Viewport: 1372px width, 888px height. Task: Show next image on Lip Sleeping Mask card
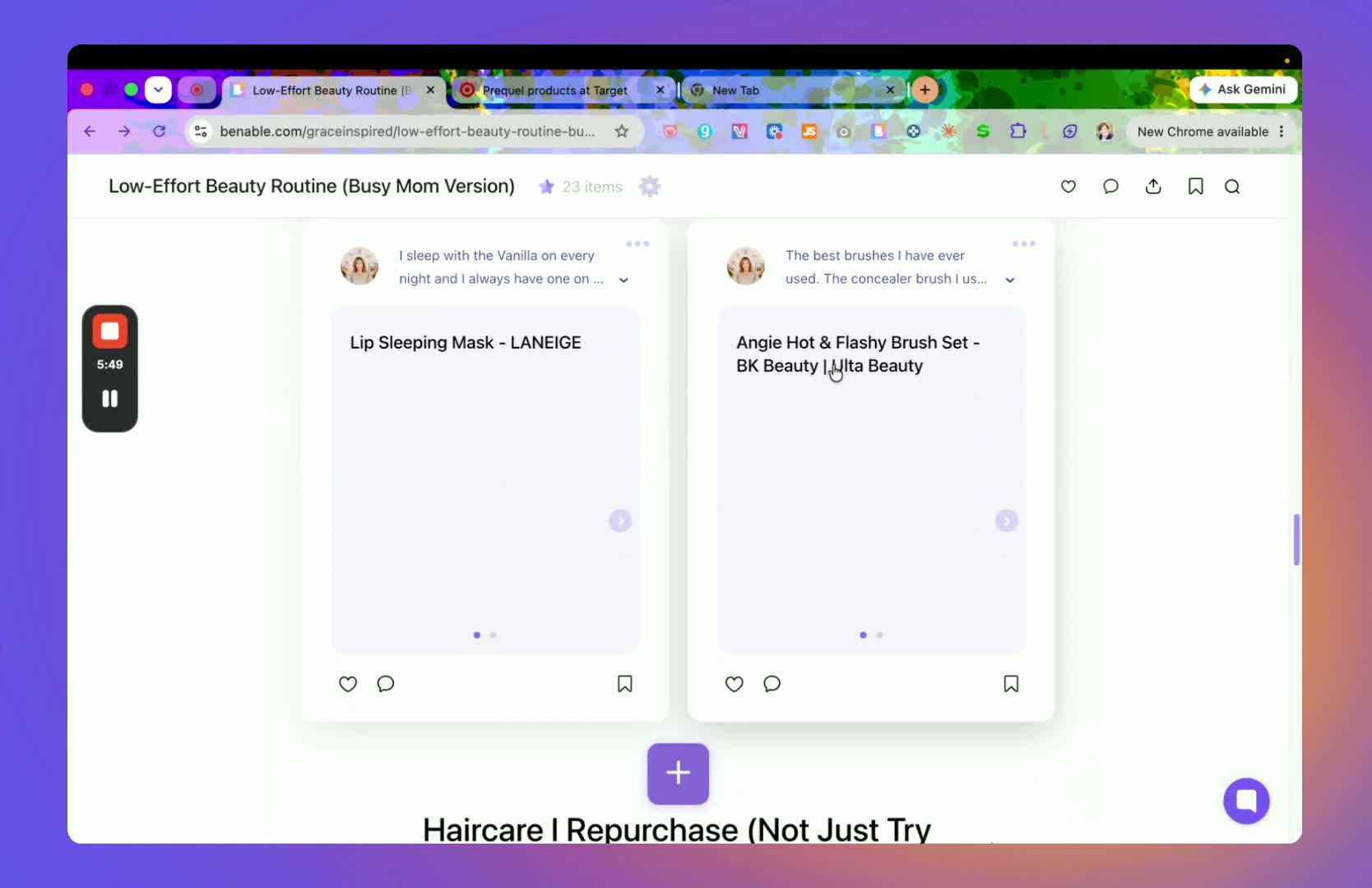click(620, 521)
